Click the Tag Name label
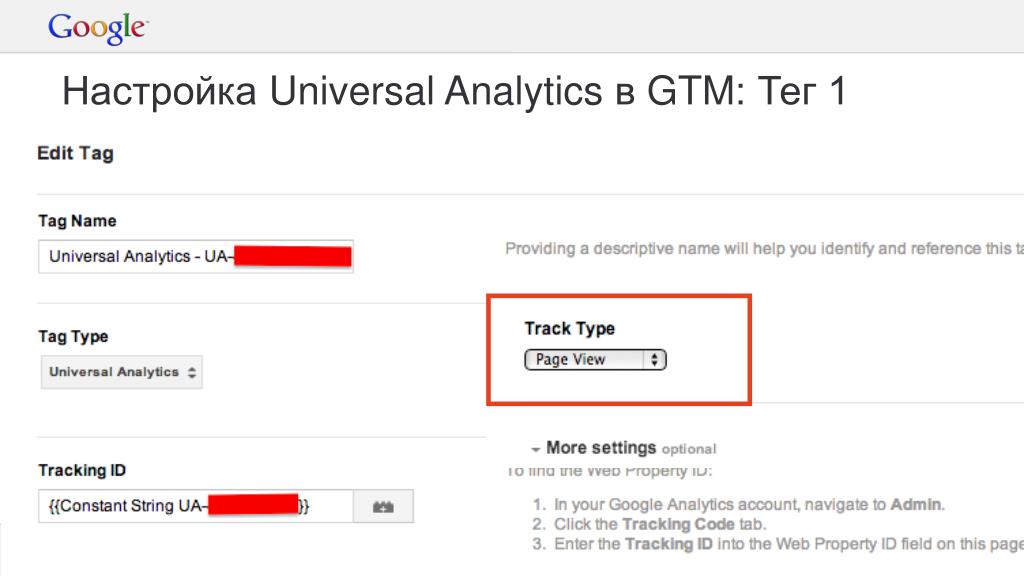The height and width of the screenshot is (576, 1024). 77,221
